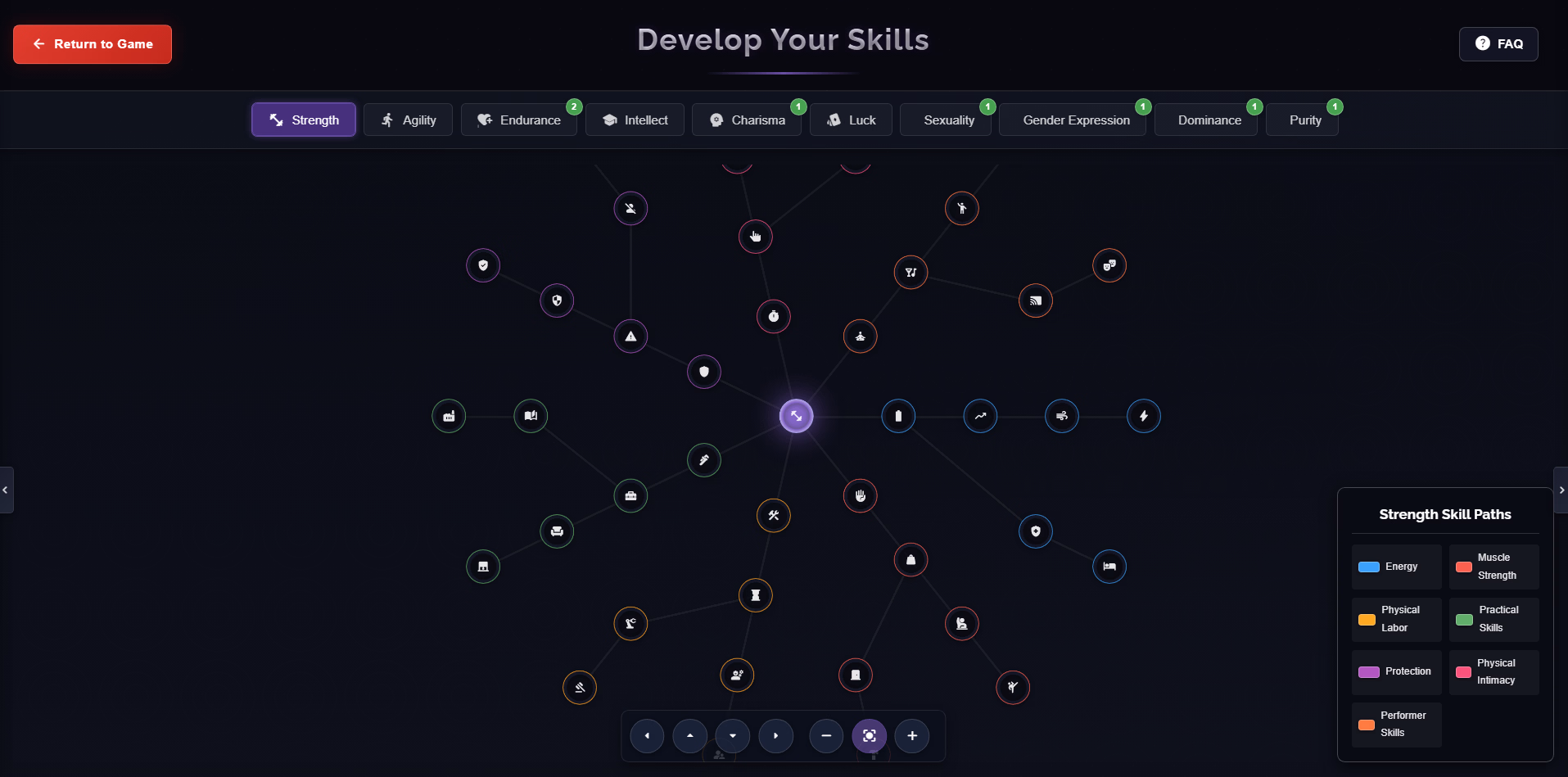Select the wind gust skill node
This screenshot has width=1568, height=777.
point(1062,416)
